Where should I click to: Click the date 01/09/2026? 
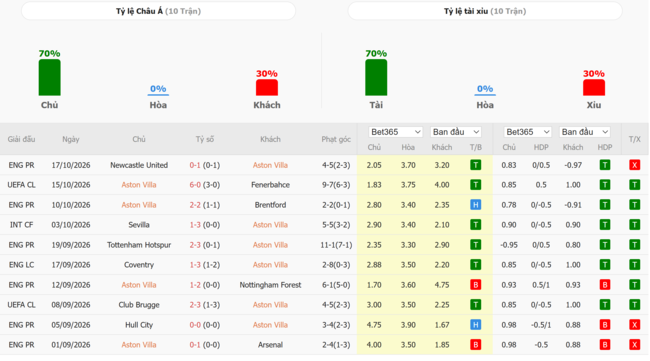click(x=71, y=344)
